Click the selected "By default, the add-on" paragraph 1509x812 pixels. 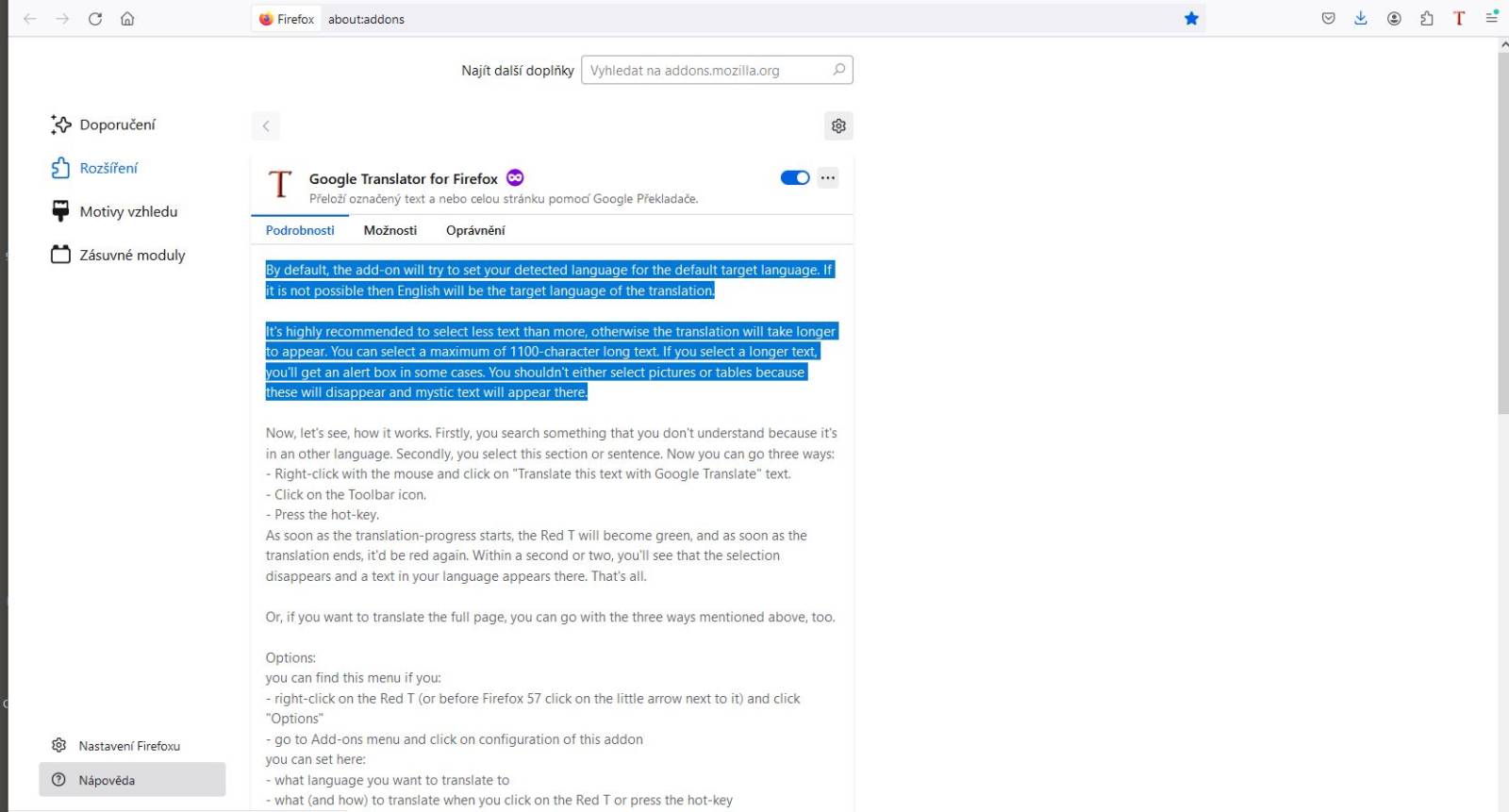tap(550, 280)
